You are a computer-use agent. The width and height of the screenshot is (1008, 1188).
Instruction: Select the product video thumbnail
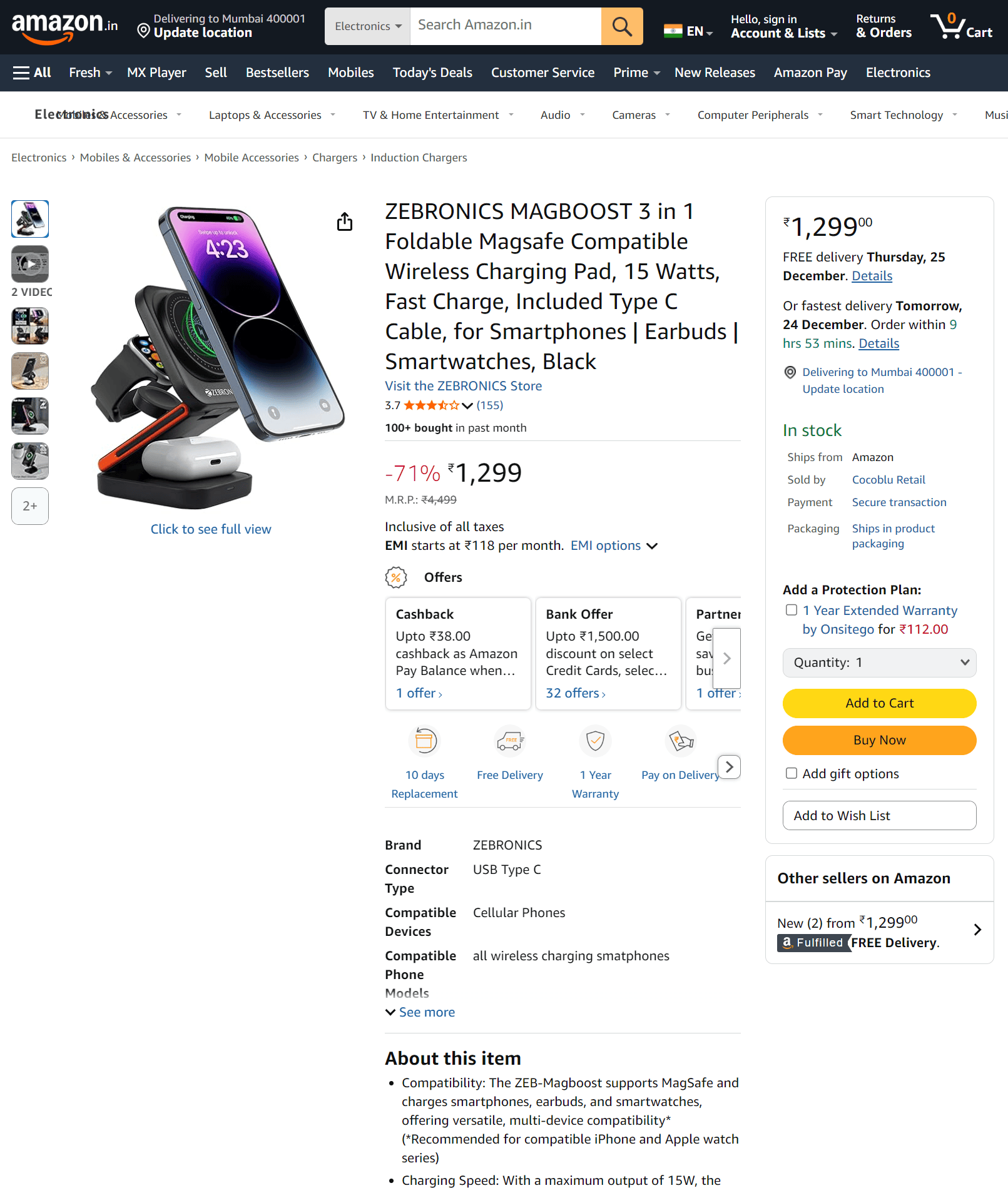click(x=30, y=264)
